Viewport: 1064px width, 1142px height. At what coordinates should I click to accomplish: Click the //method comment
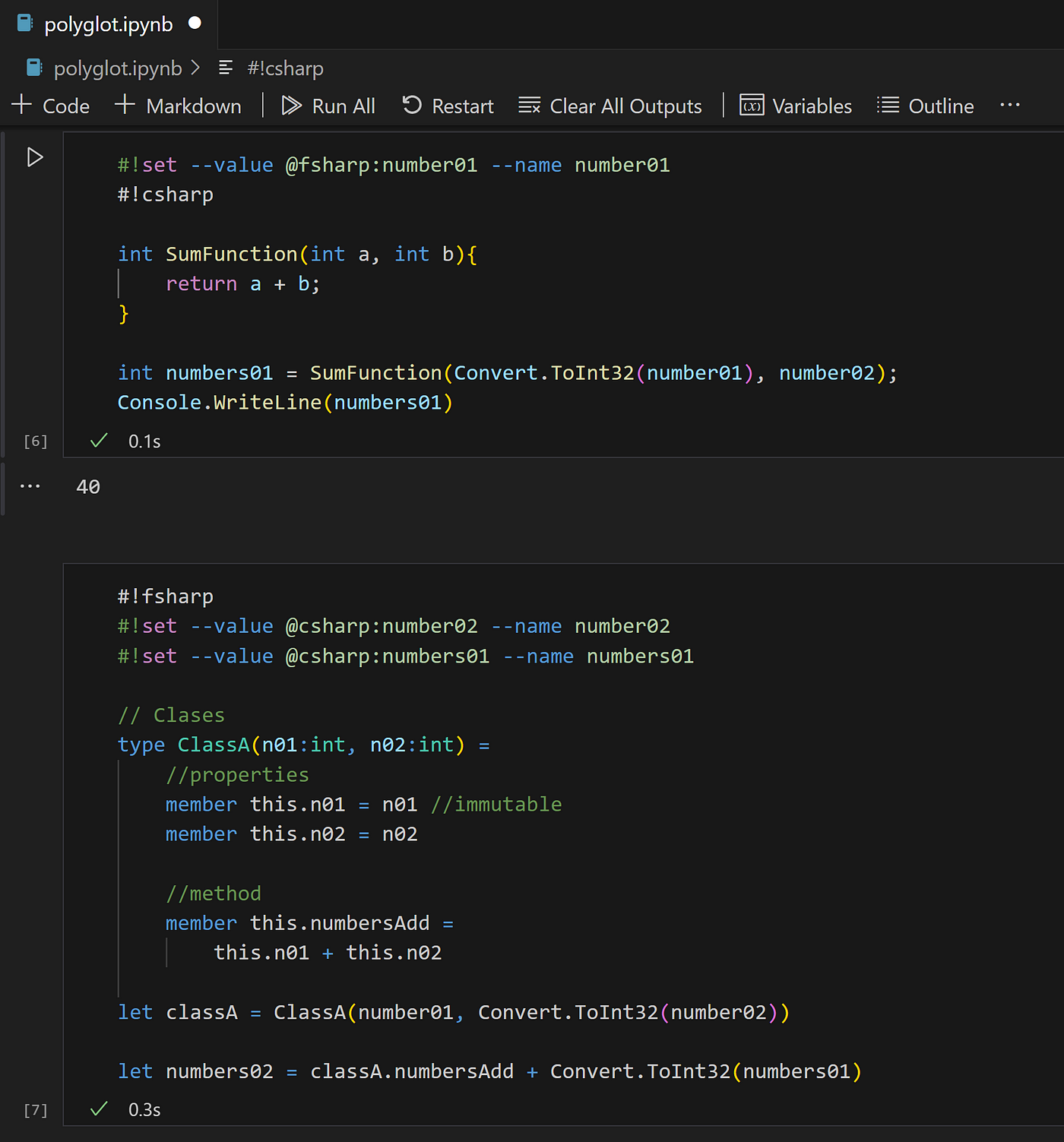(214, 894)
